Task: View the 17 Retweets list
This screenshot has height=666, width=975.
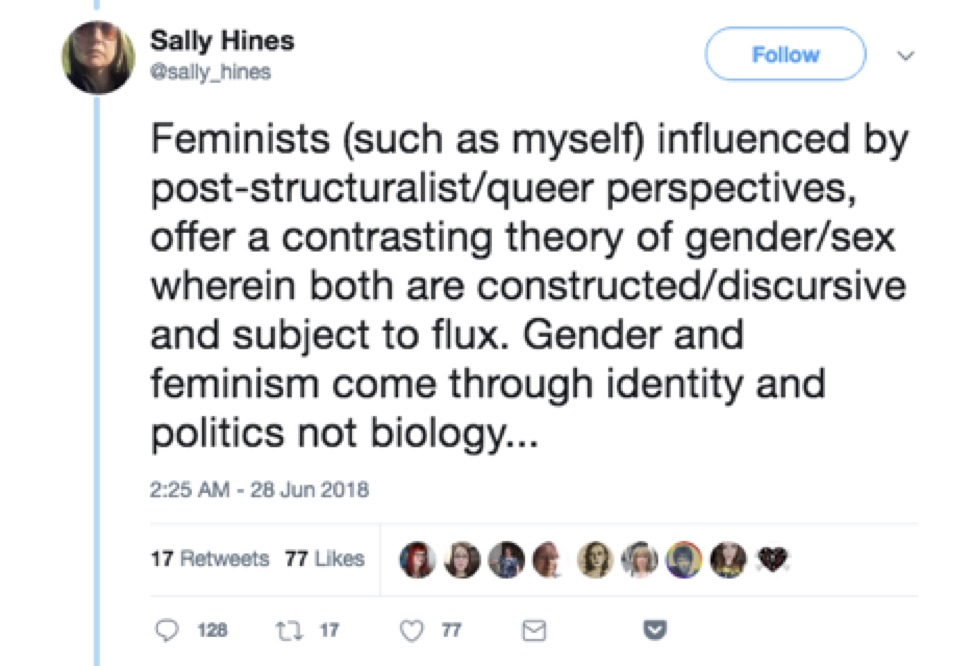Action: pos(210,559)
